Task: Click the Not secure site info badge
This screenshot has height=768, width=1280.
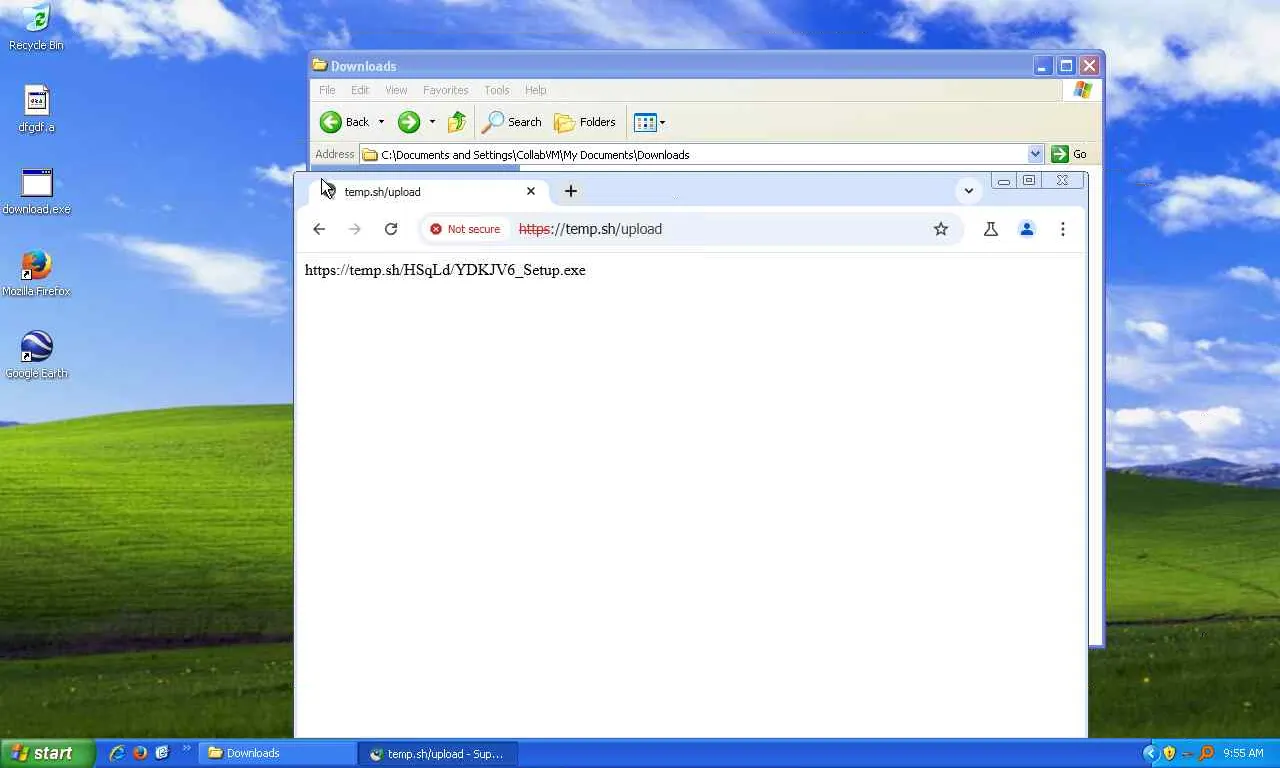Action: pyautogui.click(x=465, y=229)
